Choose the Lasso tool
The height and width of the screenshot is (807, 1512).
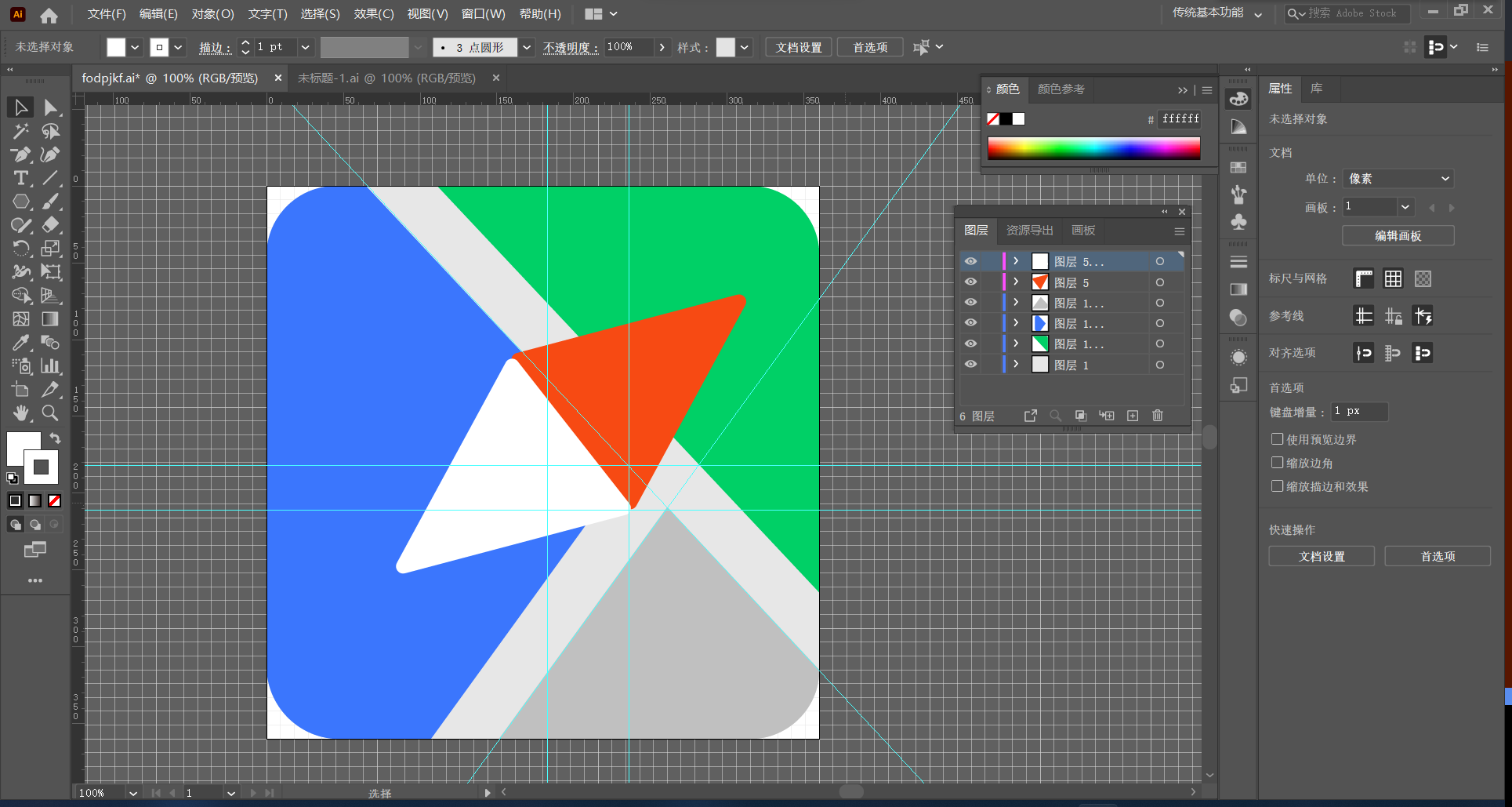51,131
